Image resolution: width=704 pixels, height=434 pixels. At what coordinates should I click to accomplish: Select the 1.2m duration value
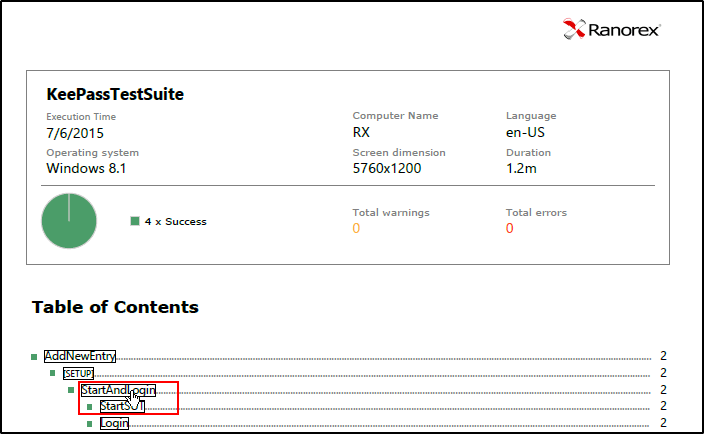pos(521,168)
